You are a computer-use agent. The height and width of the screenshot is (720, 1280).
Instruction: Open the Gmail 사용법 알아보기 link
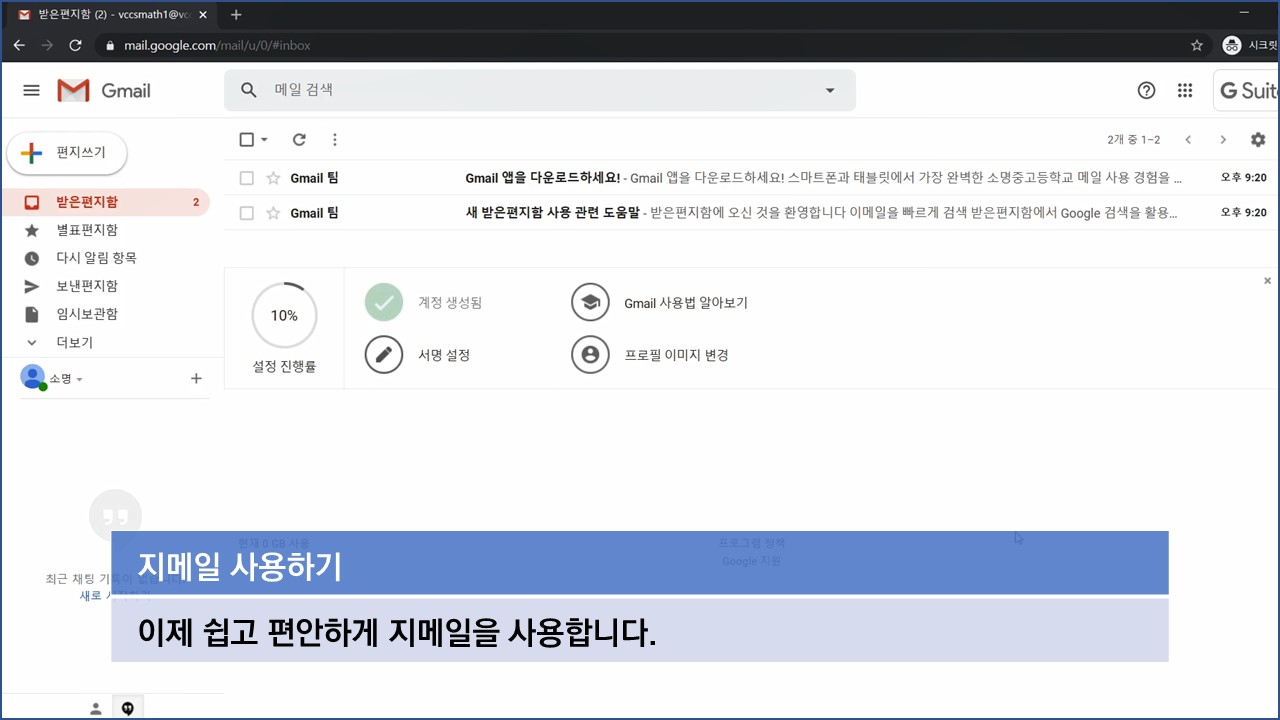686,303
